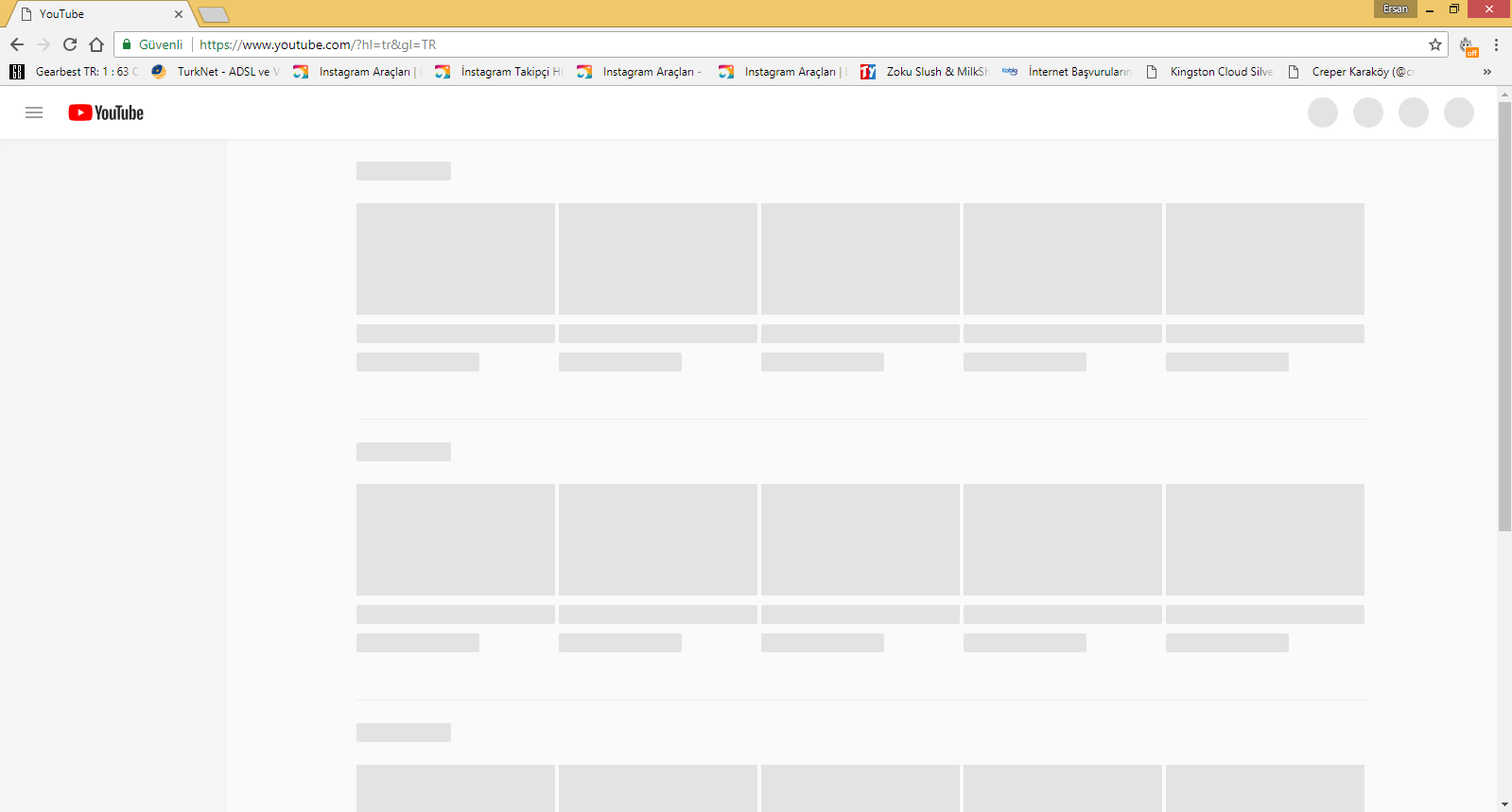Screen dimensions: 1512x812
Task: Open the TurkNet - ADSL bookmark
Action: pos(216,72)
